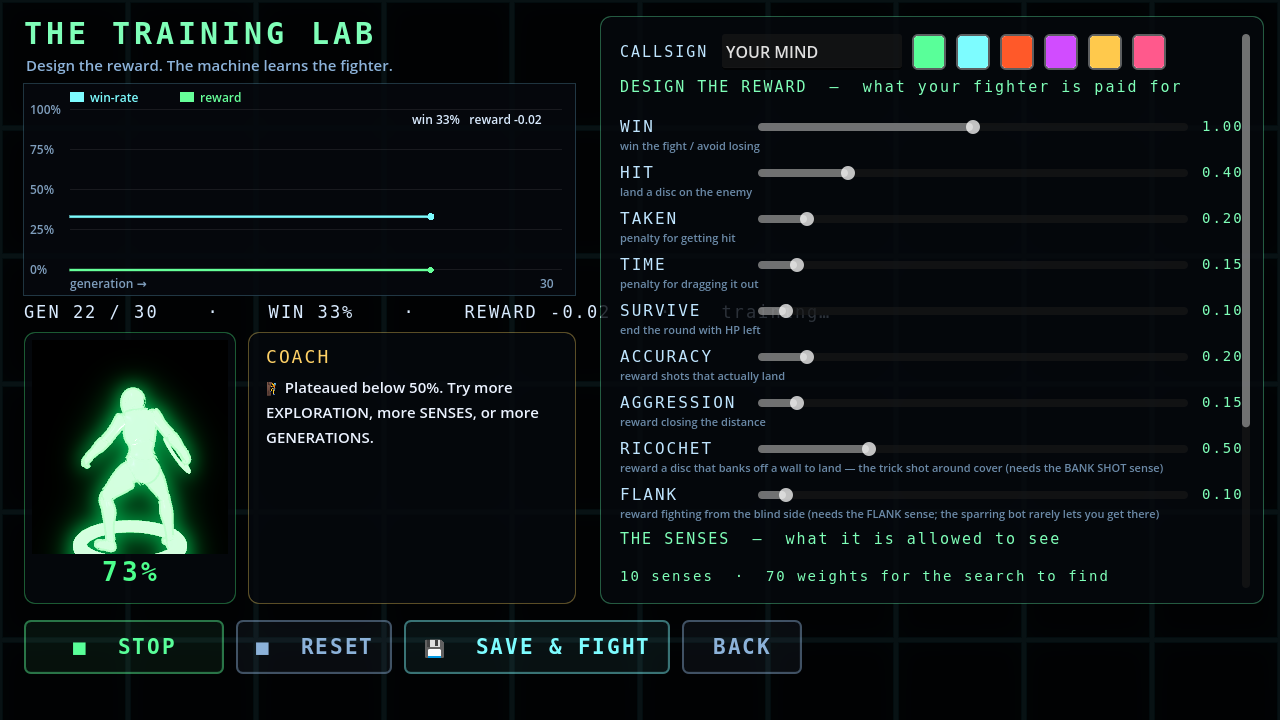Click the reward line endpoint marker
This screenshot has width=1280, height=720.
point(431,270)
